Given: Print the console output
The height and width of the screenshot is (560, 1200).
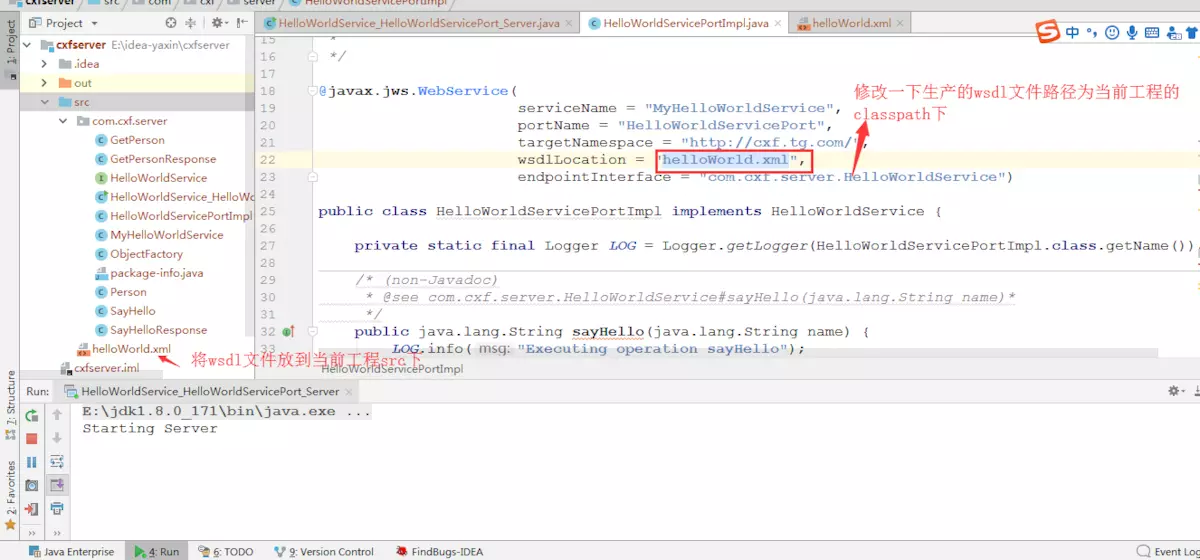Looking at the screenshot, I should click(57, 509).
